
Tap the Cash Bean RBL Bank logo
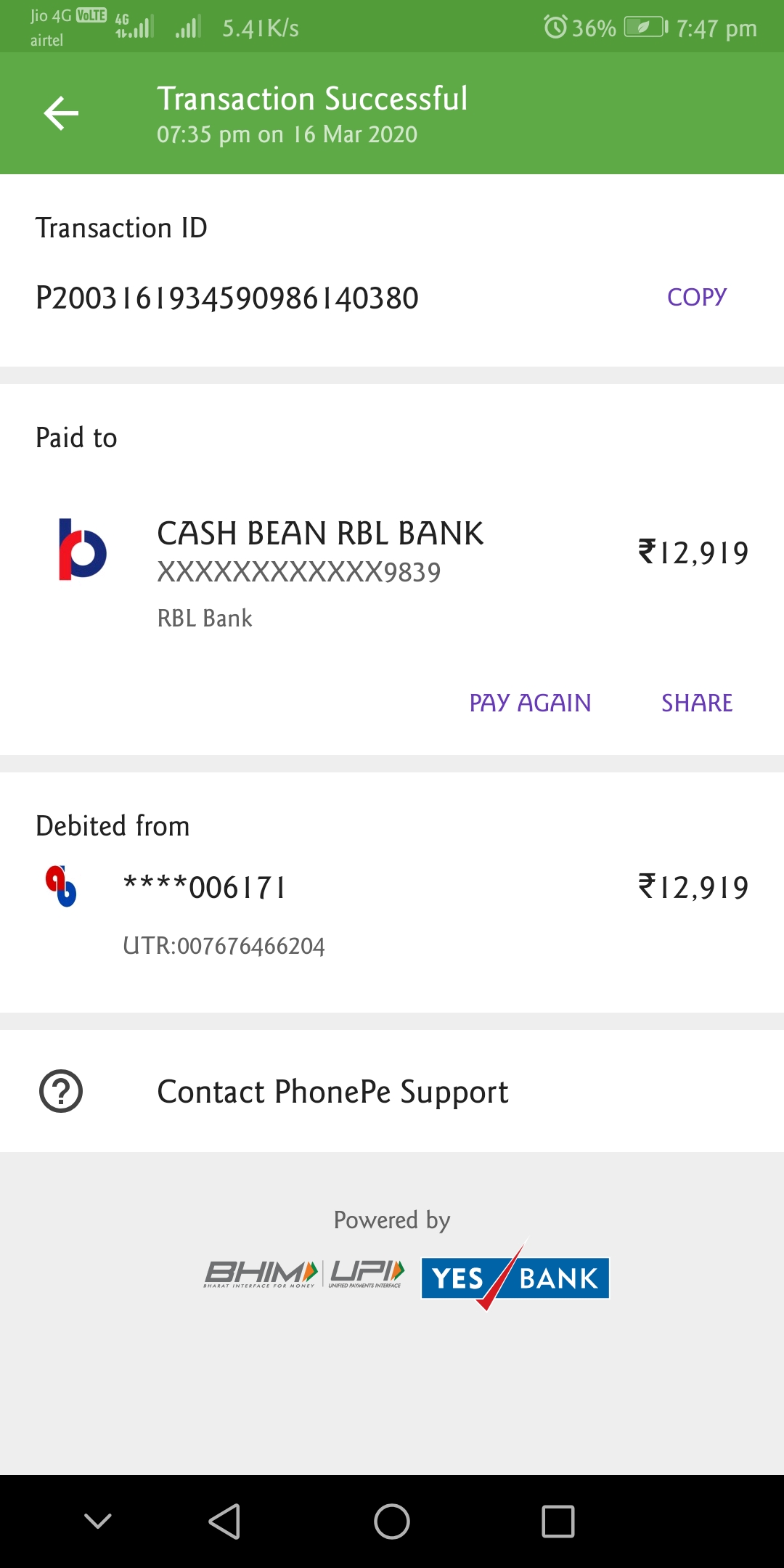tap(82, 550)
